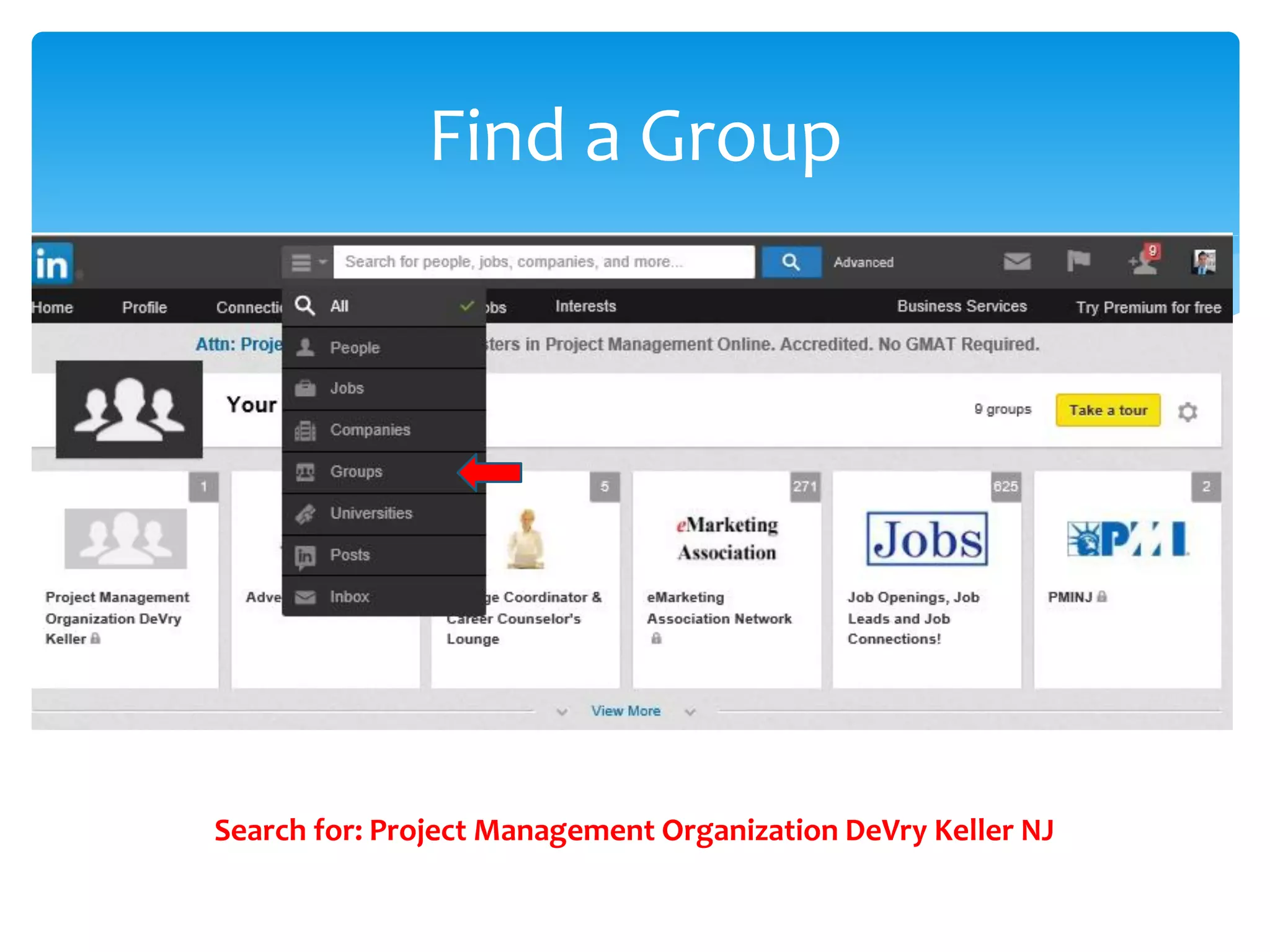Open the add connections icon with badge
Viewport: 1270px width, 952px height.
click(1143, 260)
